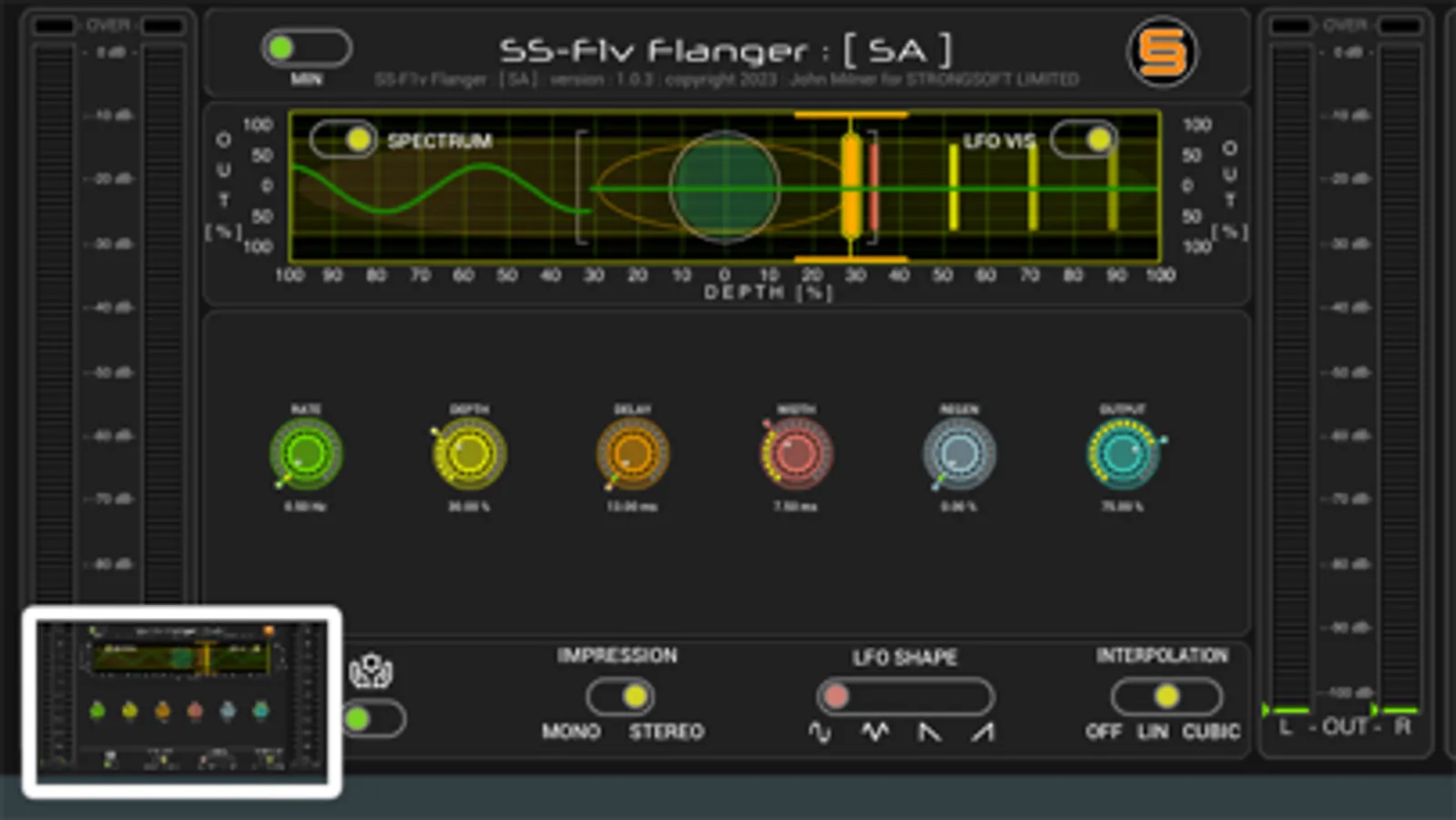This screenshot has width=1456, height=820.
Task: Select the triangle wave LFO shape icon
Action: (875, 732)
